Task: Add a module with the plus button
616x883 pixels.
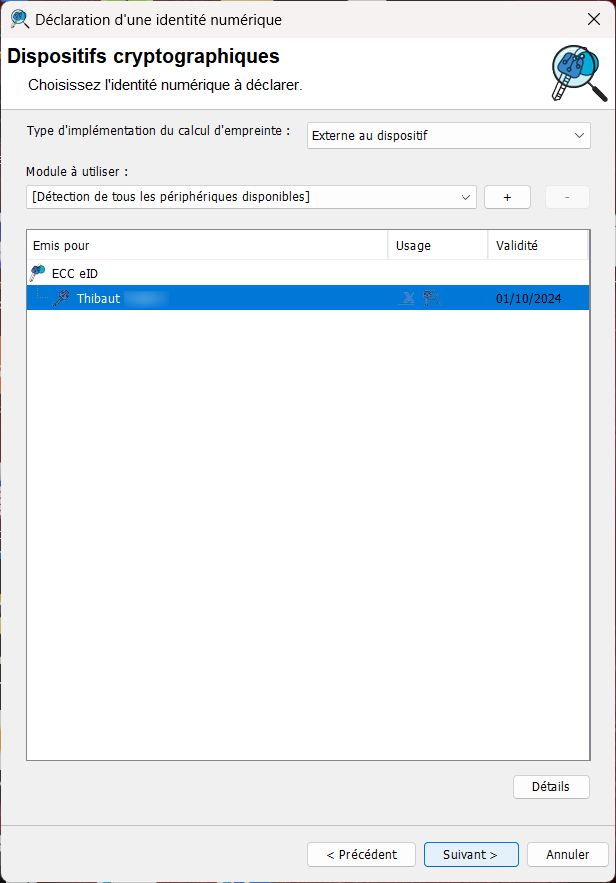Action: point(507,197)
